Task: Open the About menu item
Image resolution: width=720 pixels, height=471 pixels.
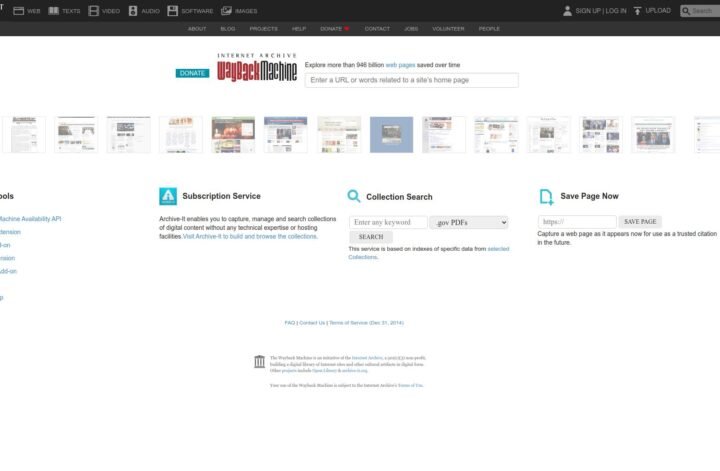Action: tap(197, 29)
